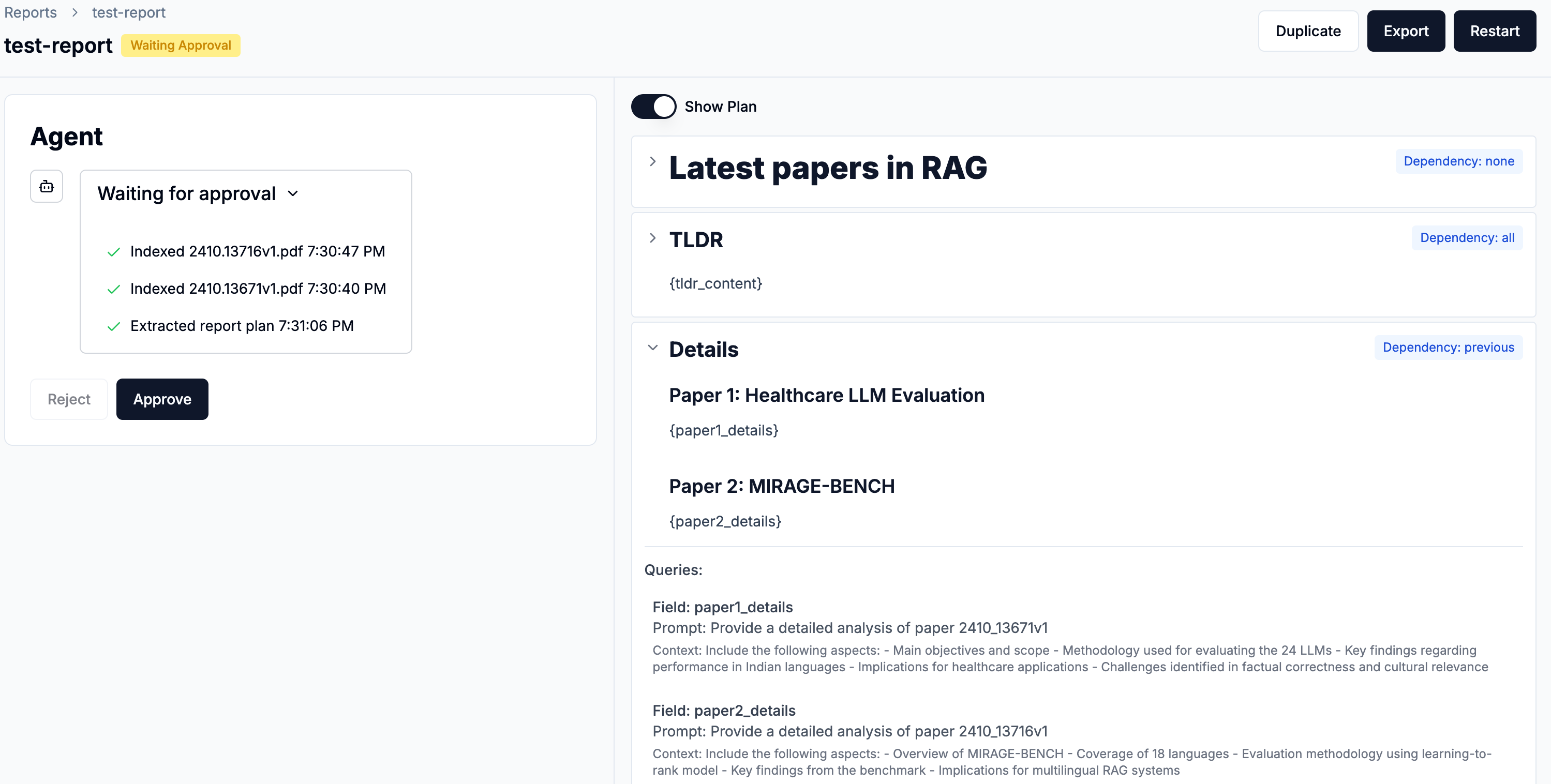Image resolution: width=1551 pixels, height=784 pixels.
Task: Expand the TLDR section chevron
Action: pos(653,238)
